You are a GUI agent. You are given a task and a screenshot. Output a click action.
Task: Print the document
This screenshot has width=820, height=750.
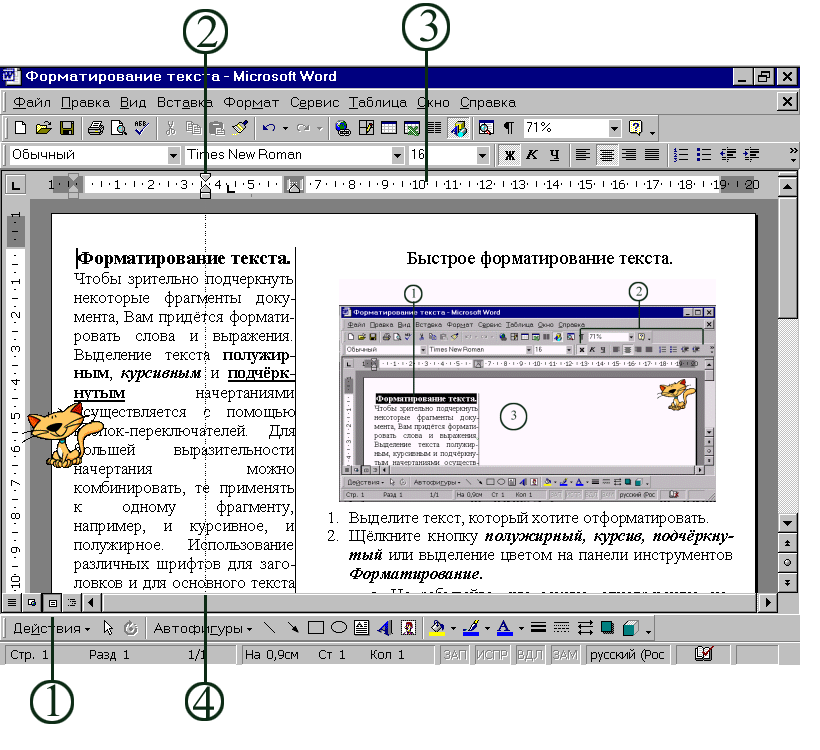click(96, 128)
